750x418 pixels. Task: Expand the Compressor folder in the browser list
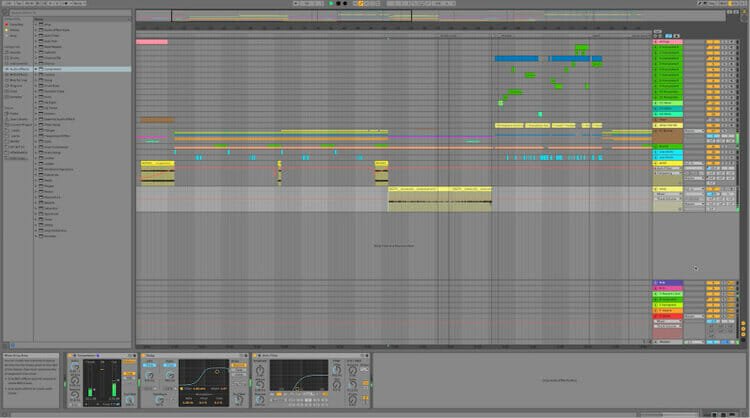[36, 69]
